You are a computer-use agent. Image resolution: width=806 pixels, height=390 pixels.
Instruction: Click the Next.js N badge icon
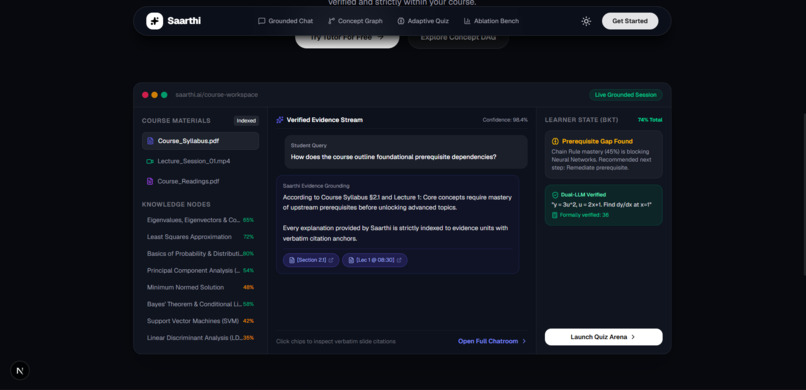click(x=20, y=370)
